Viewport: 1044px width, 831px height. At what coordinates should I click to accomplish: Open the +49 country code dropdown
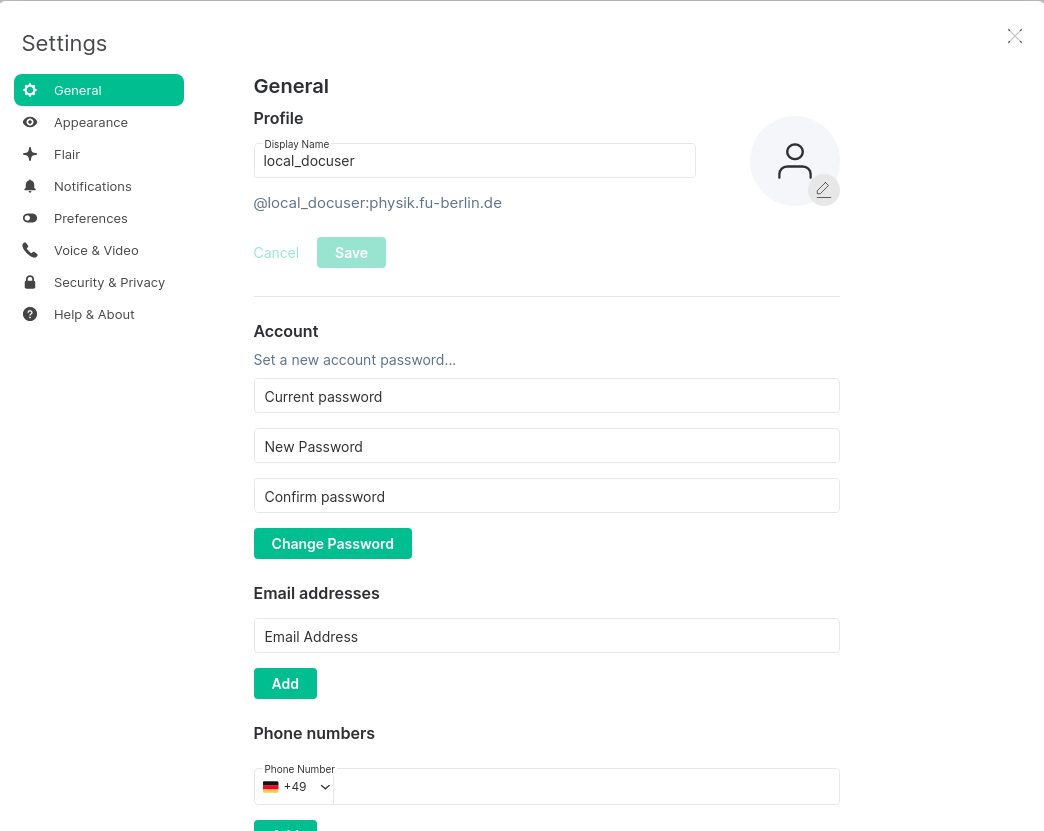[296, 787]
